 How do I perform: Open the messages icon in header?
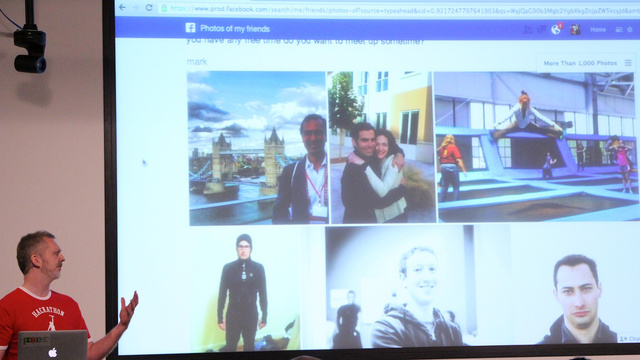coord(542,29)
